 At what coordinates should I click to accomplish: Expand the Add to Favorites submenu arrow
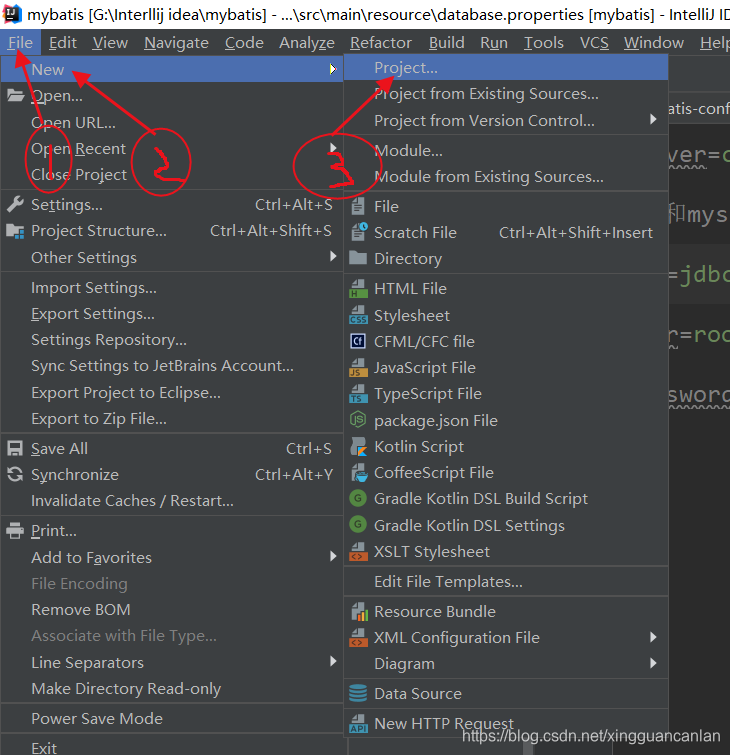333,557
